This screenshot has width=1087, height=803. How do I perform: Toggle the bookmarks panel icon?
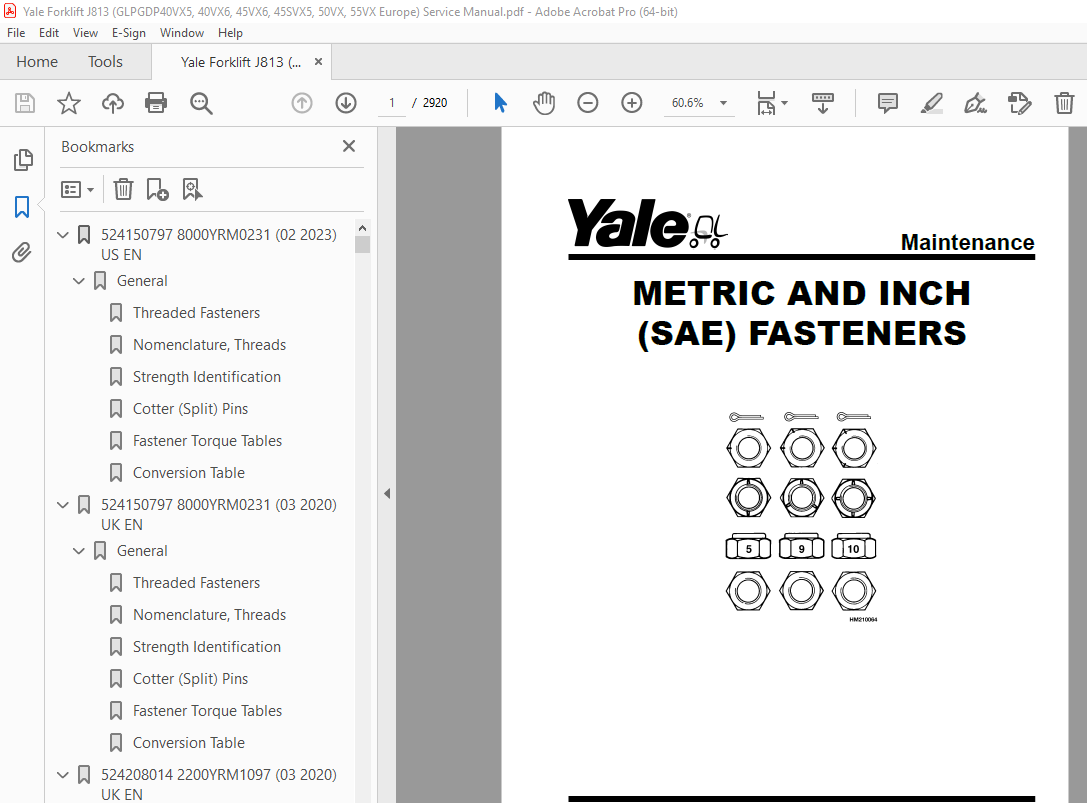22,207
